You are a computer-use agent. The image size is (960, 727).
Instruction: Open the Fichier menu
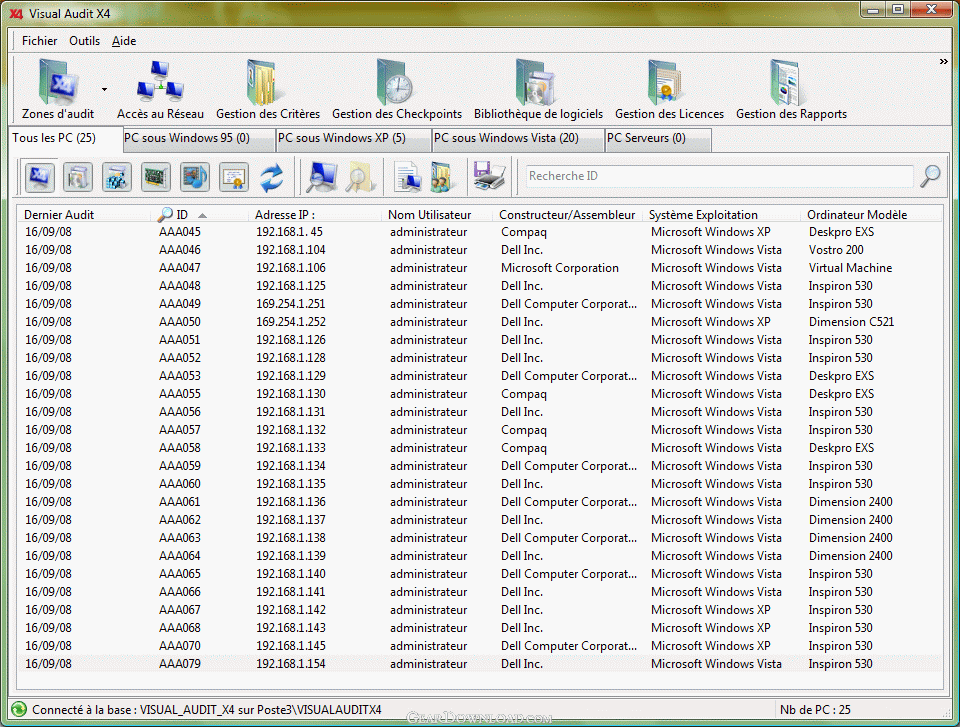40,41
